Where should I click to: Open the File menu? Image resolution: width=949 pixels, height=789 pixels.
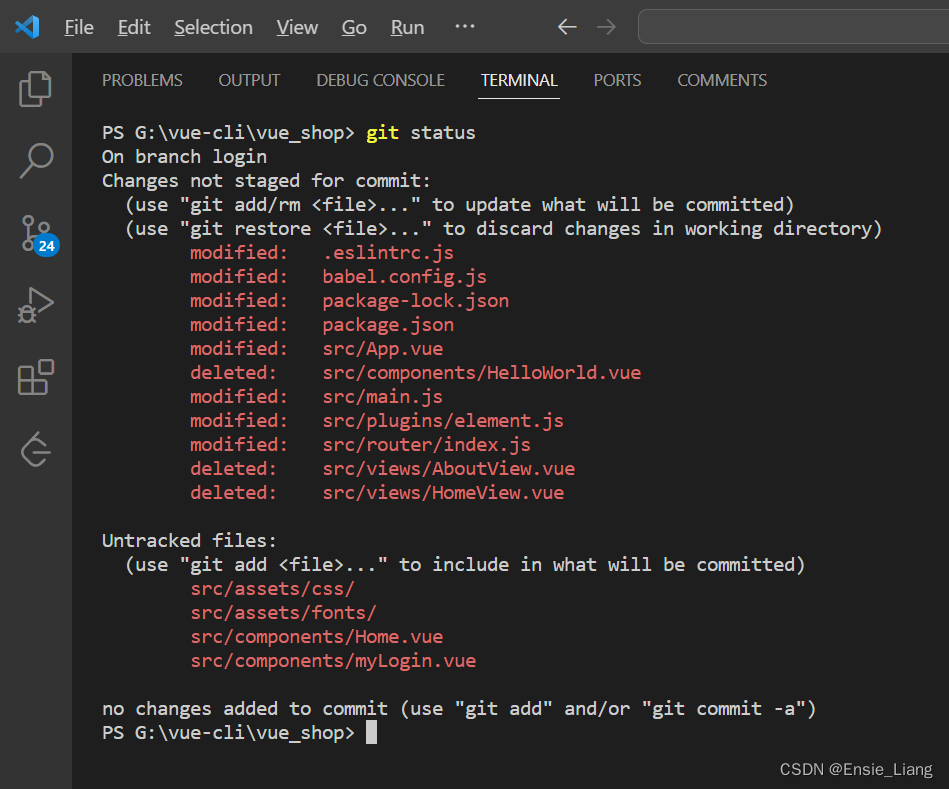(78, 27)
